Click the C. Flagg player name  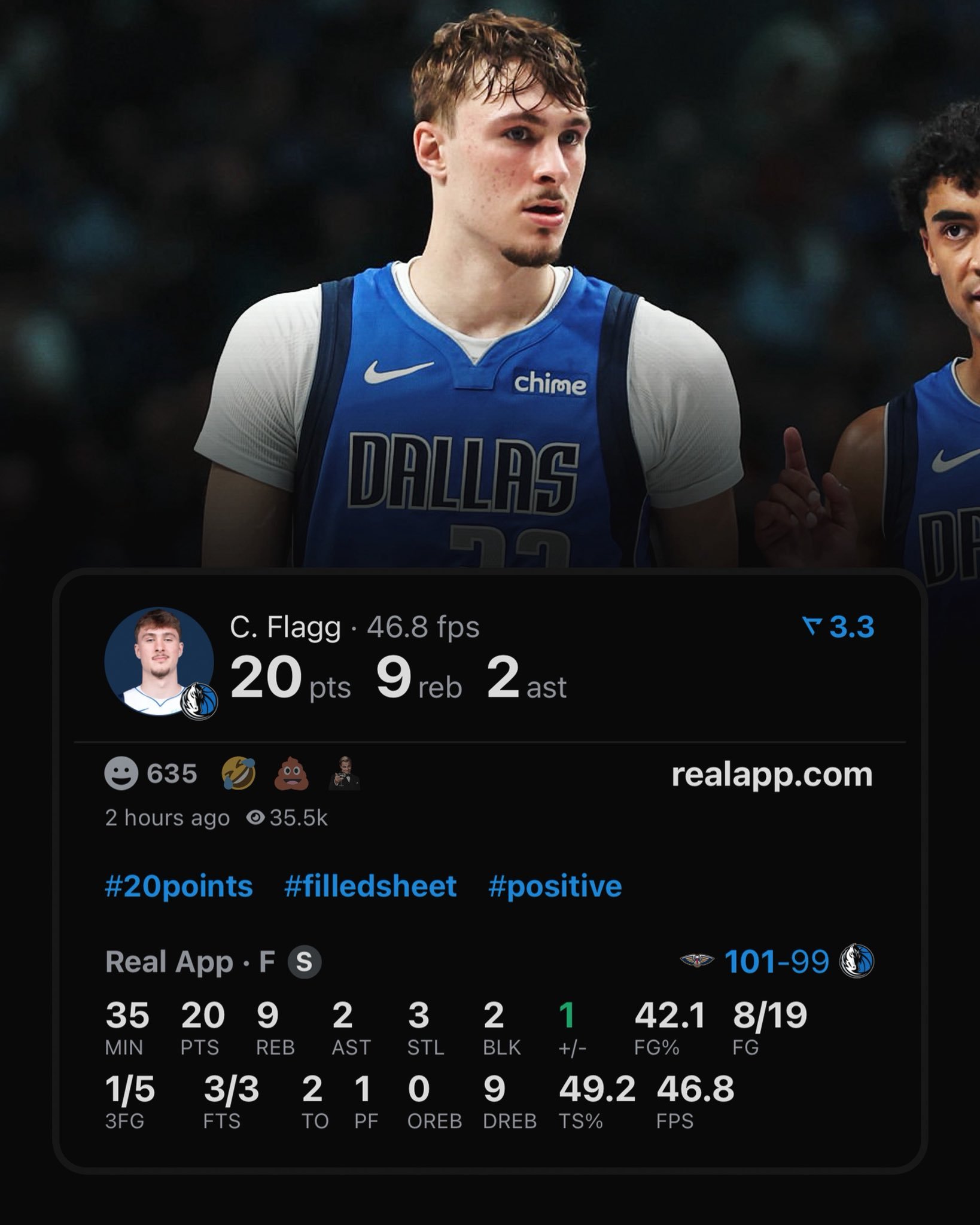coord(285,627)
